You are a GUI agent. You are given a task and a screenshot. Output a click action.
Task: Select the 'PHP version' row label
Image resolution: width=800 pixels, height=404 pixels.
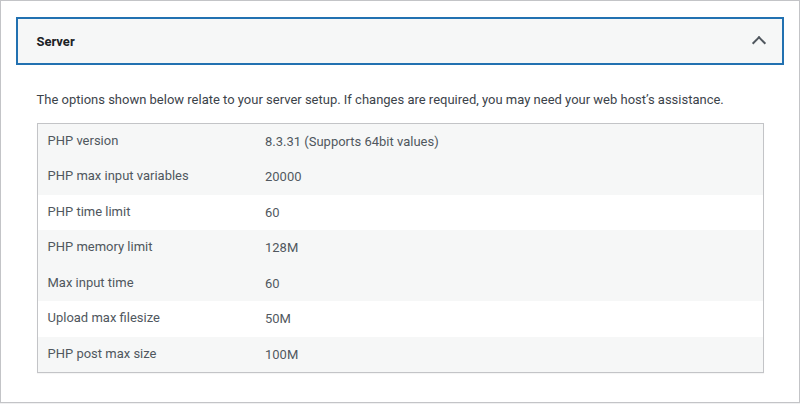83,141
